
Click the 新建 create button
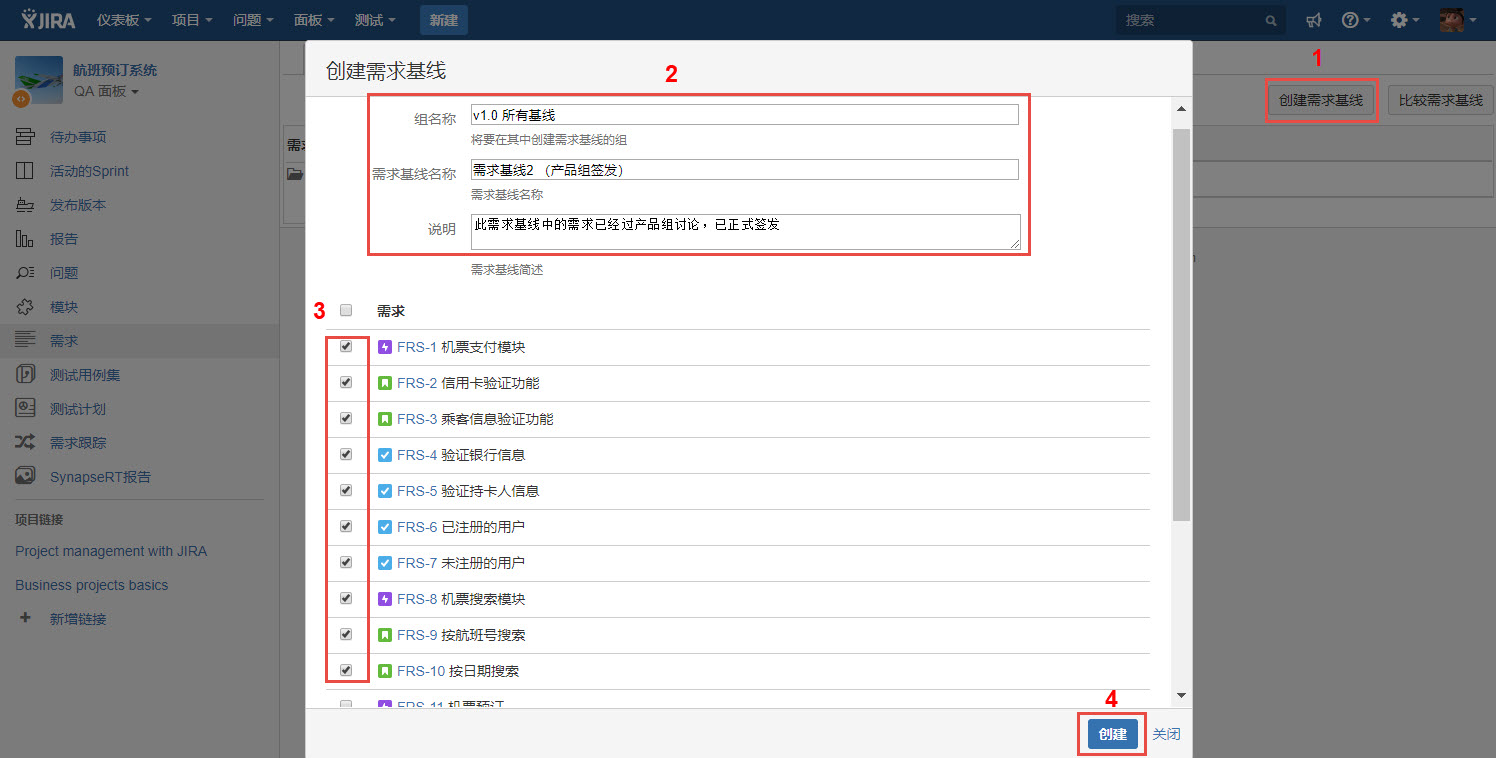tap(443, 20)
